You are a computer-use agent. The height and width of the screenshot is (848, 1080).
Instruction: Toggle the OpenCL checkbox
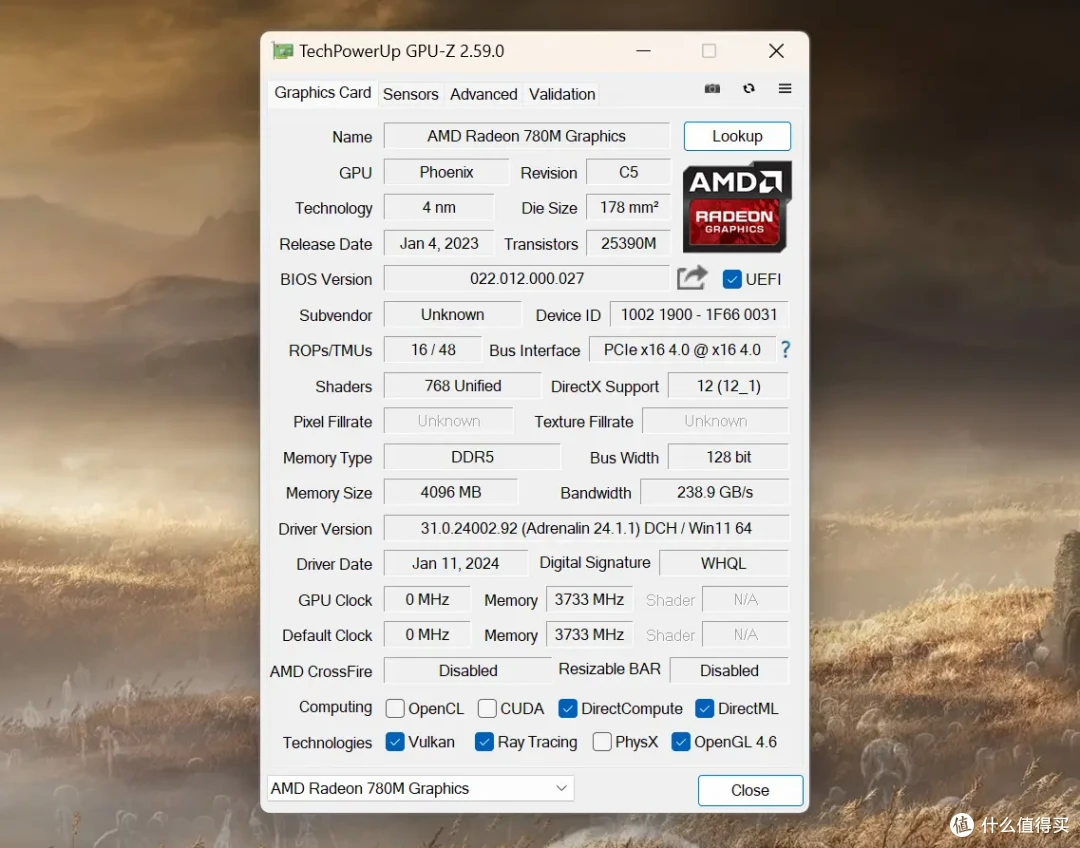[395, 708]
